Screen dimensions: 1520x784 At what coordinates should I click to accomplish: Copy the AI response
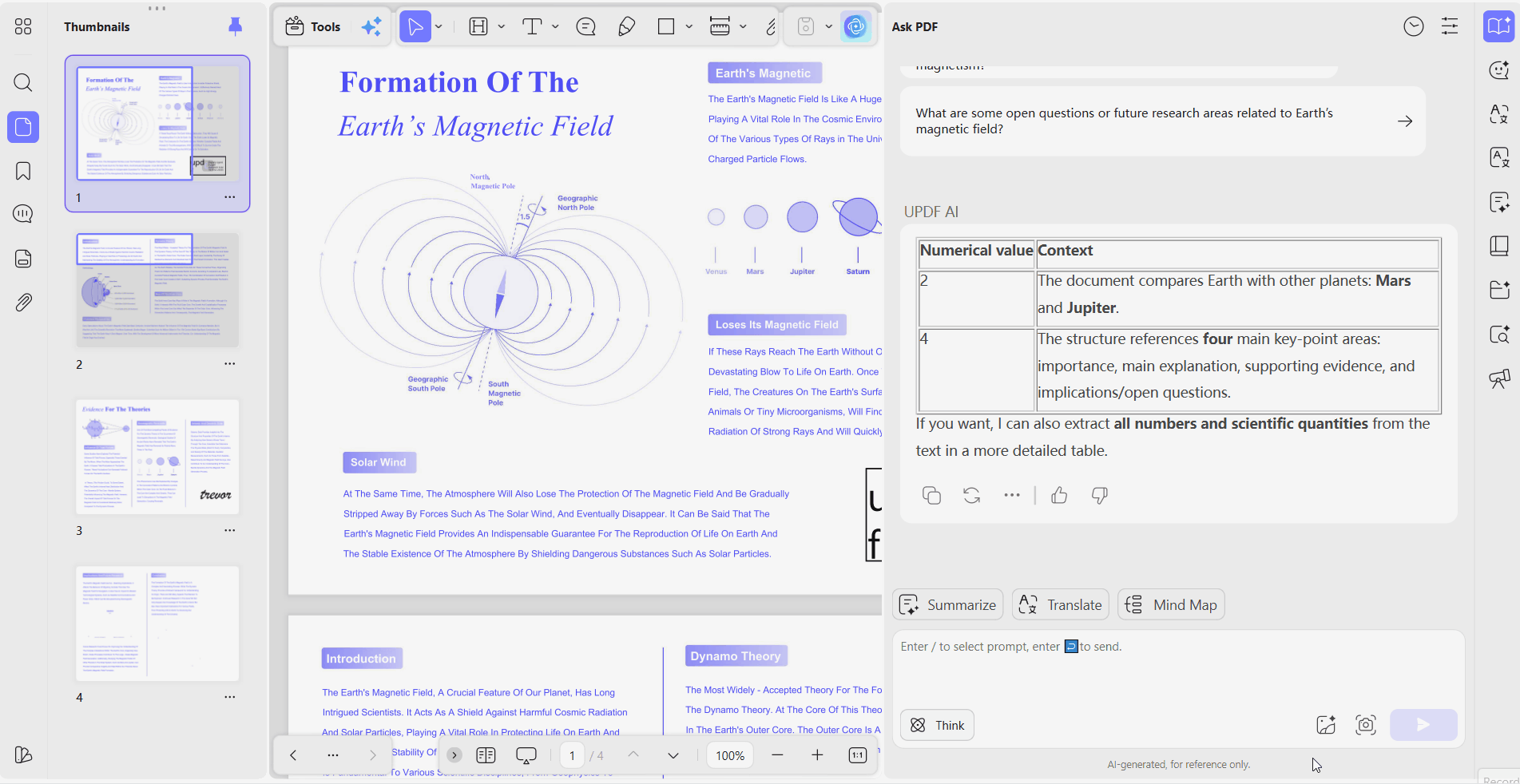click(931, 495)
